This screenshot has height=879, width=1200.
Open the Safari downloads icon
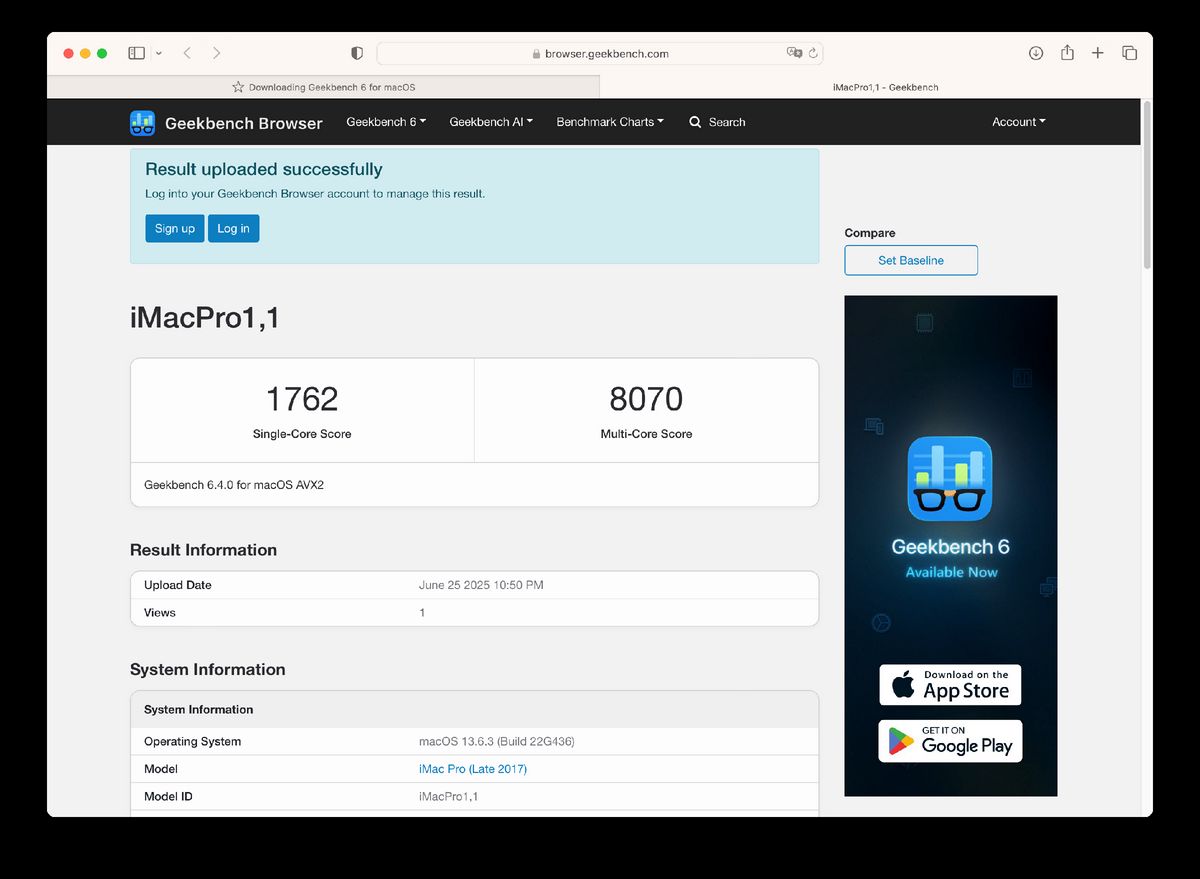click(1036, 53)
